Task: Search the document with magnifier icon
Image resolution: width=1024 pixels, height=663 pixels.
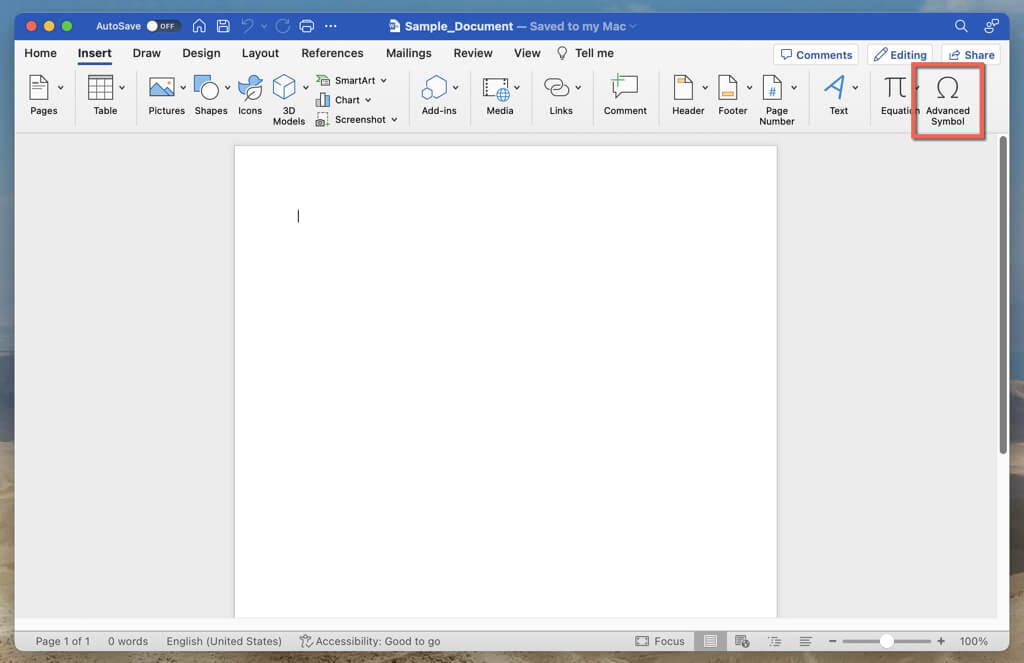Action: [x=961, y=26]
